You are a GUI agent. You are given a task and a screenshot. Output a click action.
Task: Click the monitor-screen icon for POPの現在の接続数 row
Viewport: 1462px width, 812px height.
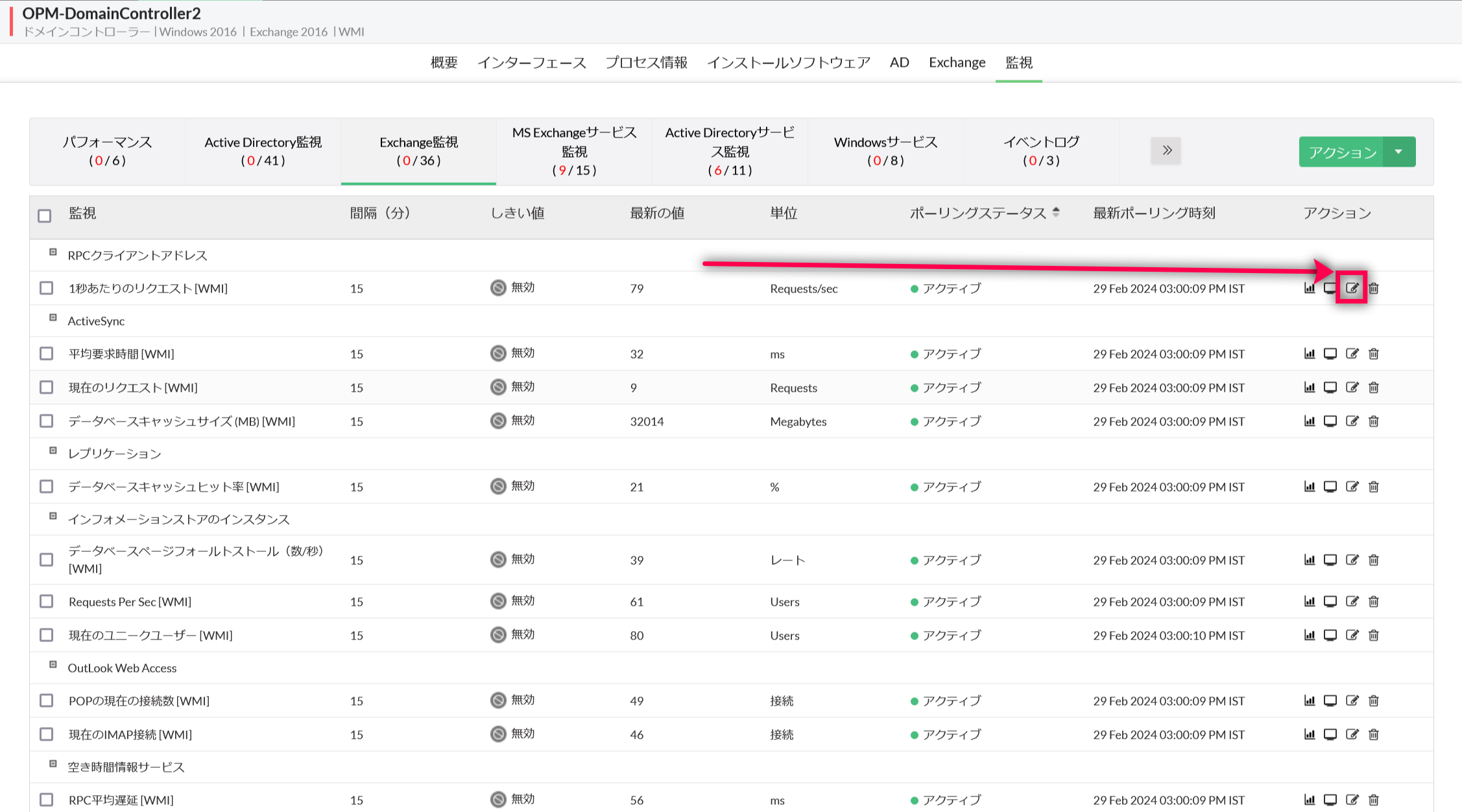point(1330,700)
